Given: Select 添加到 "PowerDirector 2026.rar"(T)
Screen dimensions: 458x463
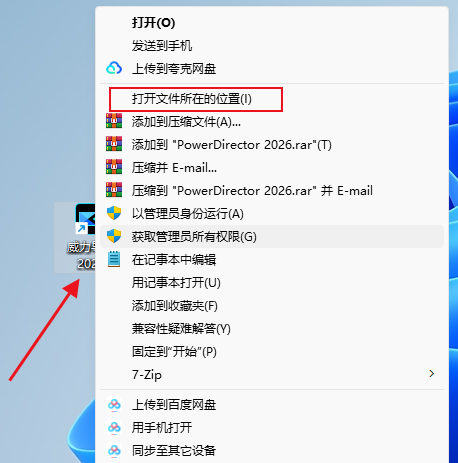Looking at the screenshot, I should [x=272, y=145].
